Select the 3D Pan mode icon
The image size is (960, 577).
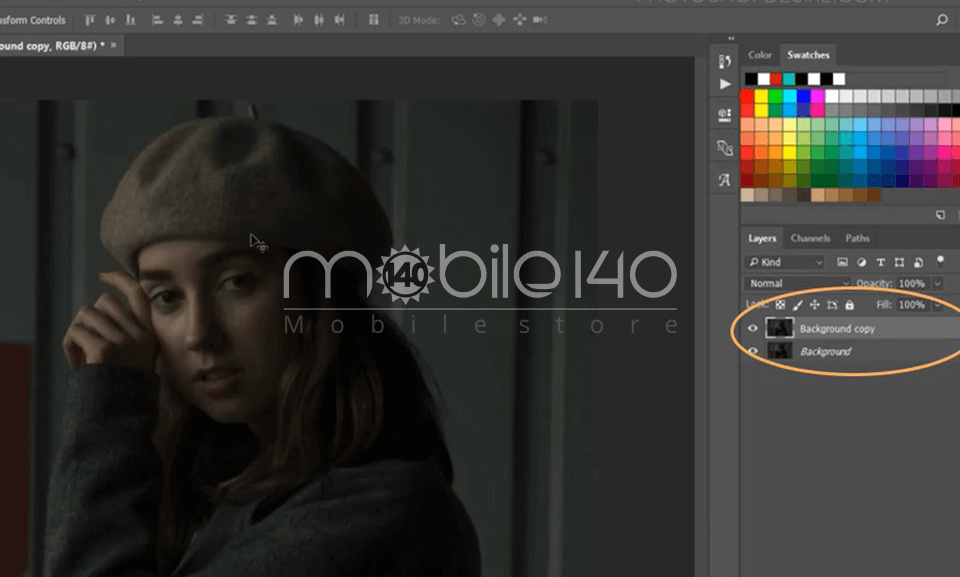tap(499, 20)
